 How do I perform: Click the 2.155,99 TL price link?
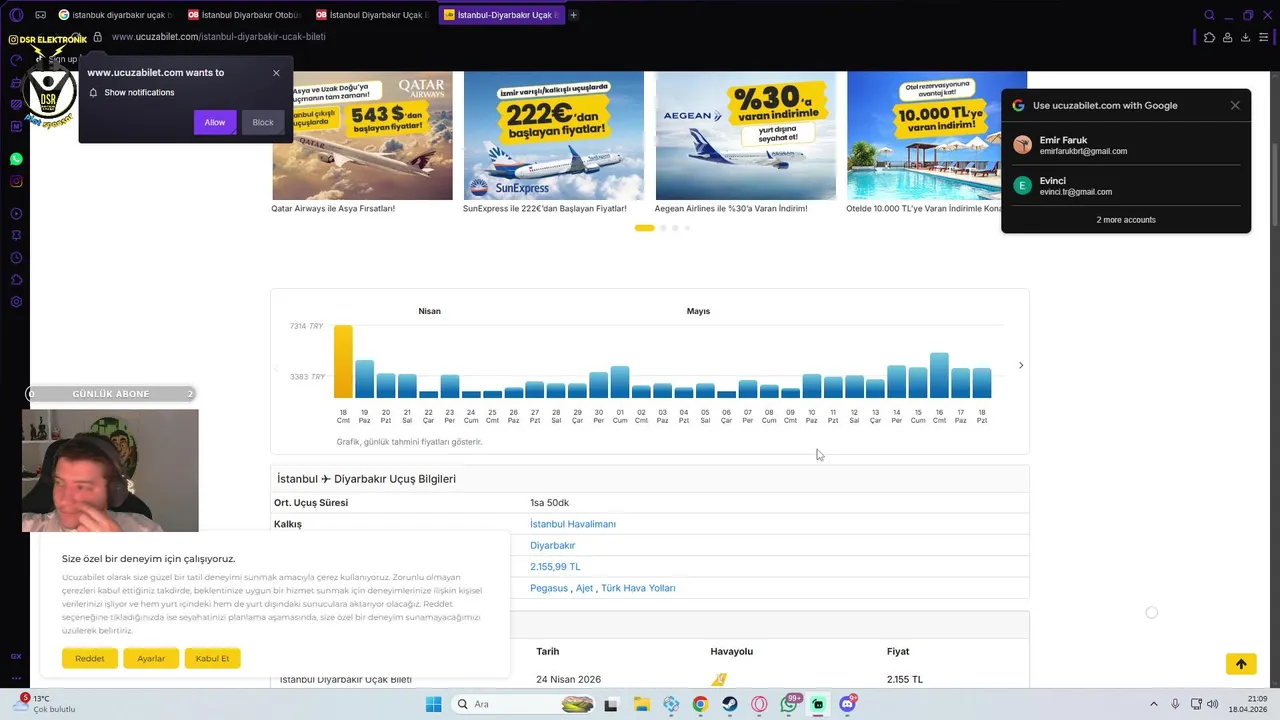555,567
